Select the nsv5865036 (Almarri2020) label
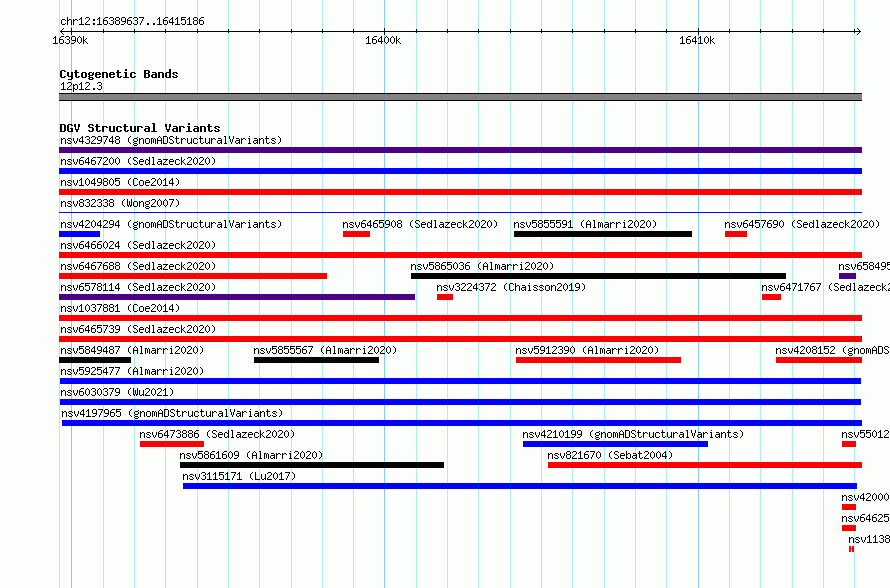Screen dimensions: 890x588 [x=482, y=266]
